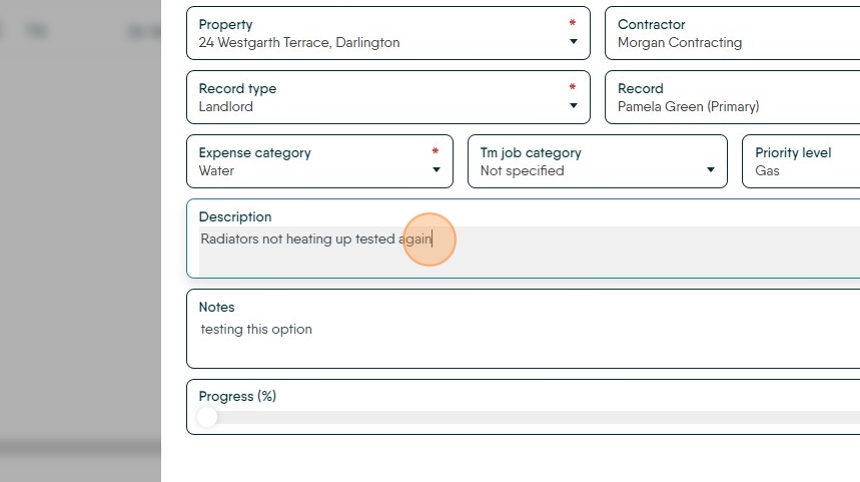Click the Pamela Green (Primary) record field
Image resolution: width=860 pixels, height=482 pixels.
pyautogui.click(x=732, y=98)
